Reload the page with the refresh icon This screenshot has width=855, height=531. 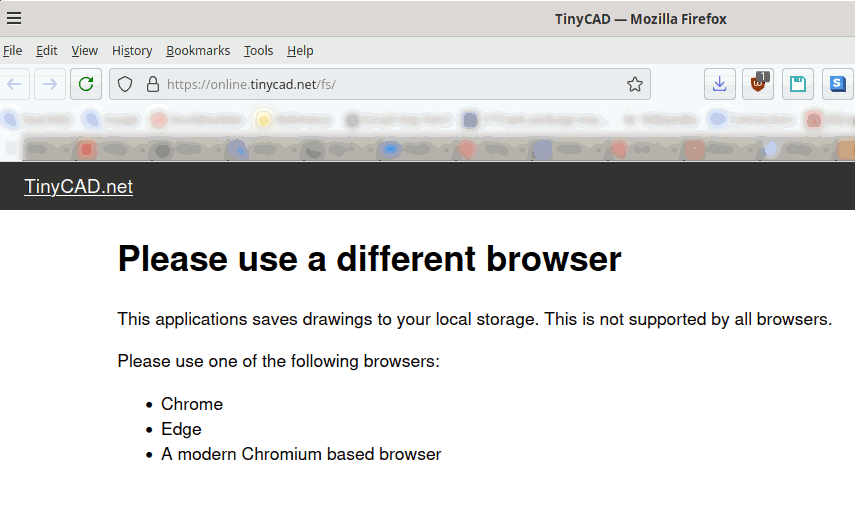[86, 84]
